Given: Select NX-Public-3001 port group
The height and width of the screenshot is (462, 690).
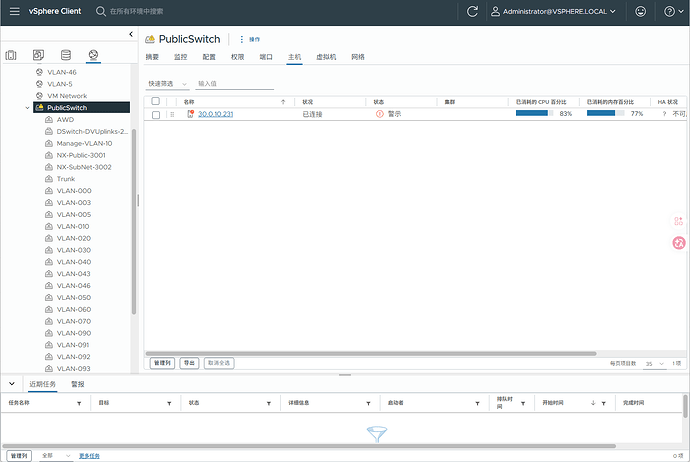Looking at the screenshot, I should click(81, 155).
